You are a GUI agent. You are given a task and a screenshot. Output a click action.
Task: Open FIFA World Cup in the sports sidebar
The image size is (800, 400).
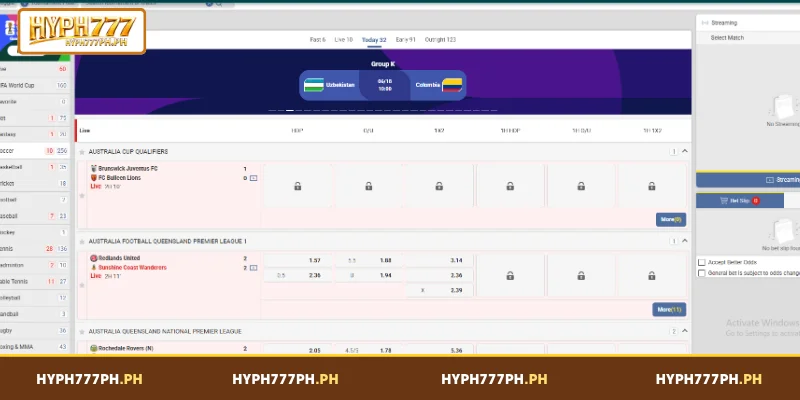point(35,86)
